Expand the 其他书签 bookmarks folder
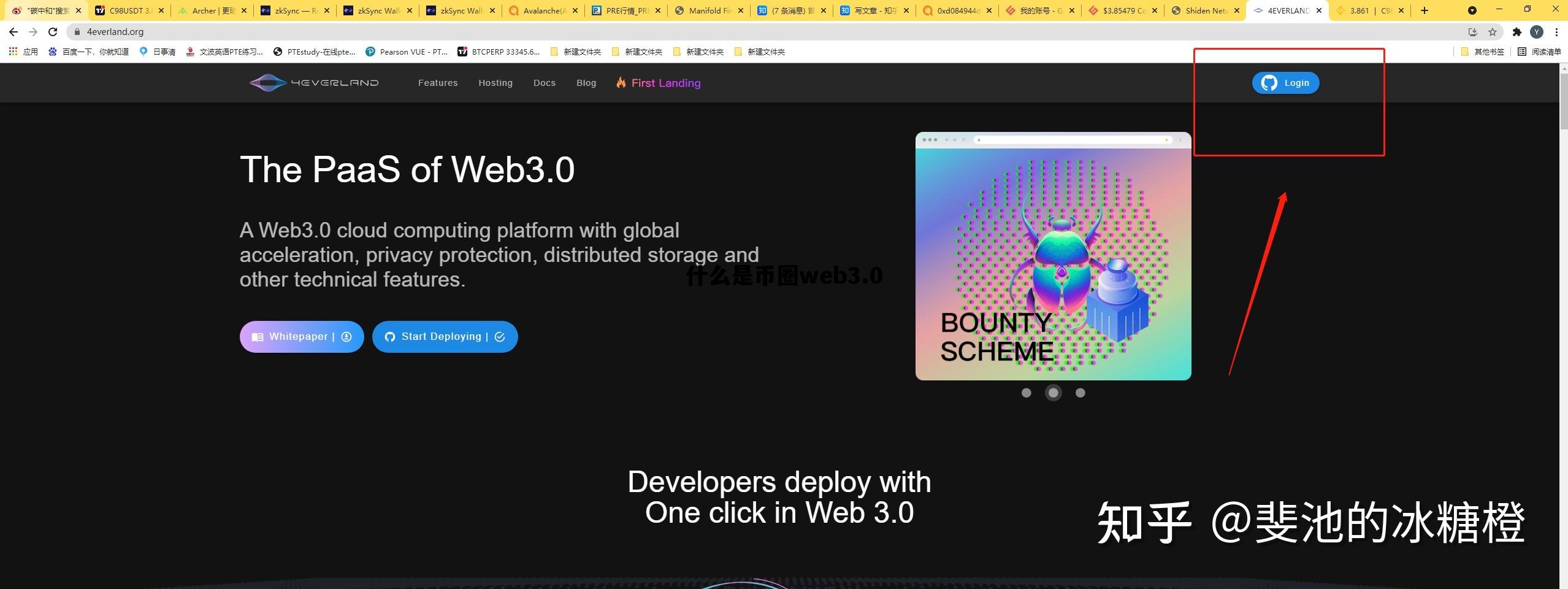Viewport: 1568px width, 589px height. pyautogui.click(x=1483, y=52)
